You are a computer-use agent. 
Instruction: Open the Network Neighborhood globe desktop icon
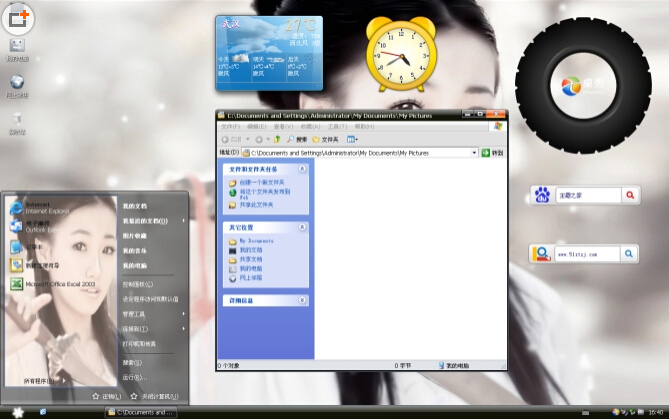pyautogui.click(x=17, y=87)
